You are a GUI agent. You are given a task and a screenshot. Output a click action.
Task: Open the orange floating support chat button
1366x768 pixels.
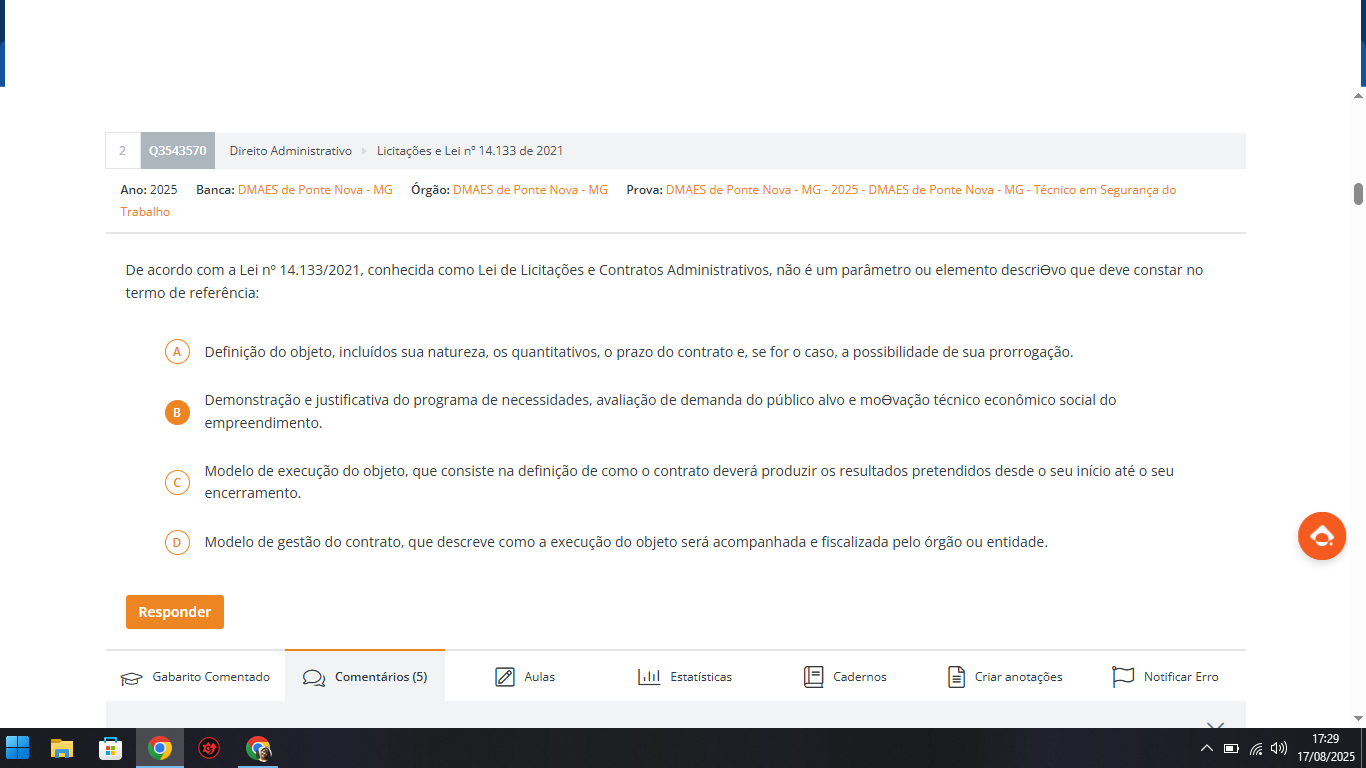(1321, 536)
